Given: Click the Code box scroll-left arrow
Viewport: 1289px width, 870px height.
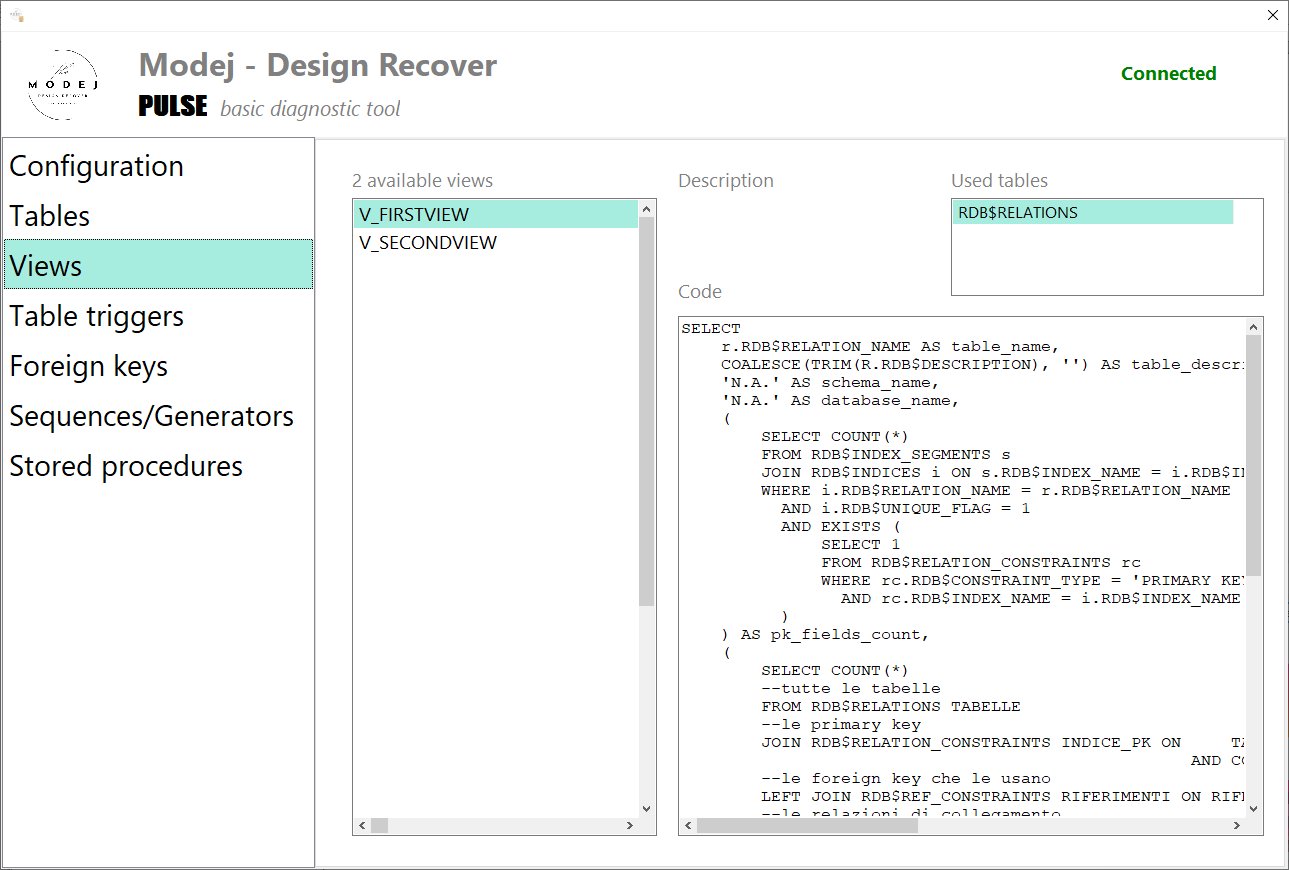Looking at the screenshot, I should 688,826.
